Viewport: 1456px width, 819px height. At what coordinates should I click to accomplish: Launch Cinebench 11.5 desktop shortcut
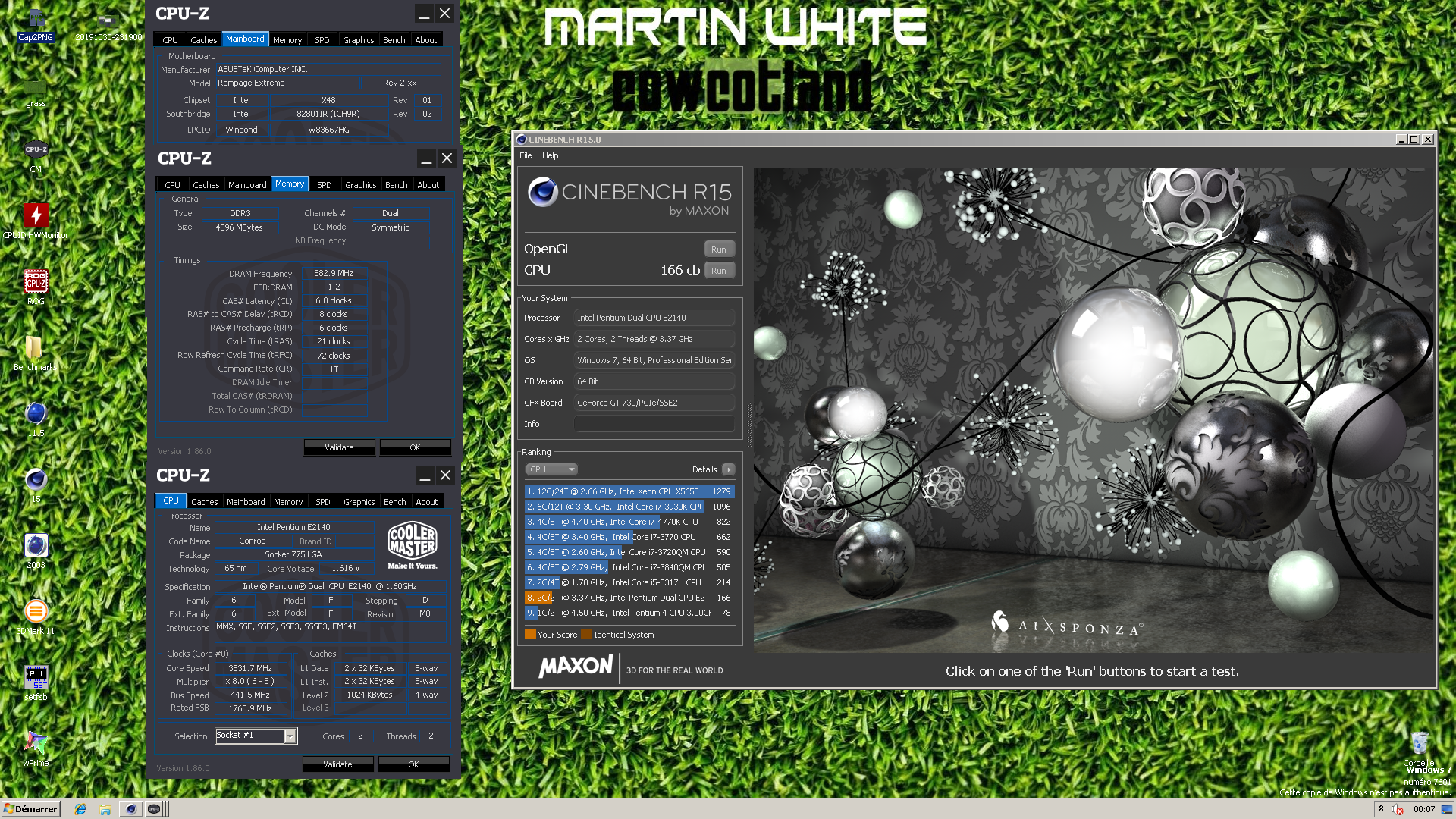coord(36,419)
